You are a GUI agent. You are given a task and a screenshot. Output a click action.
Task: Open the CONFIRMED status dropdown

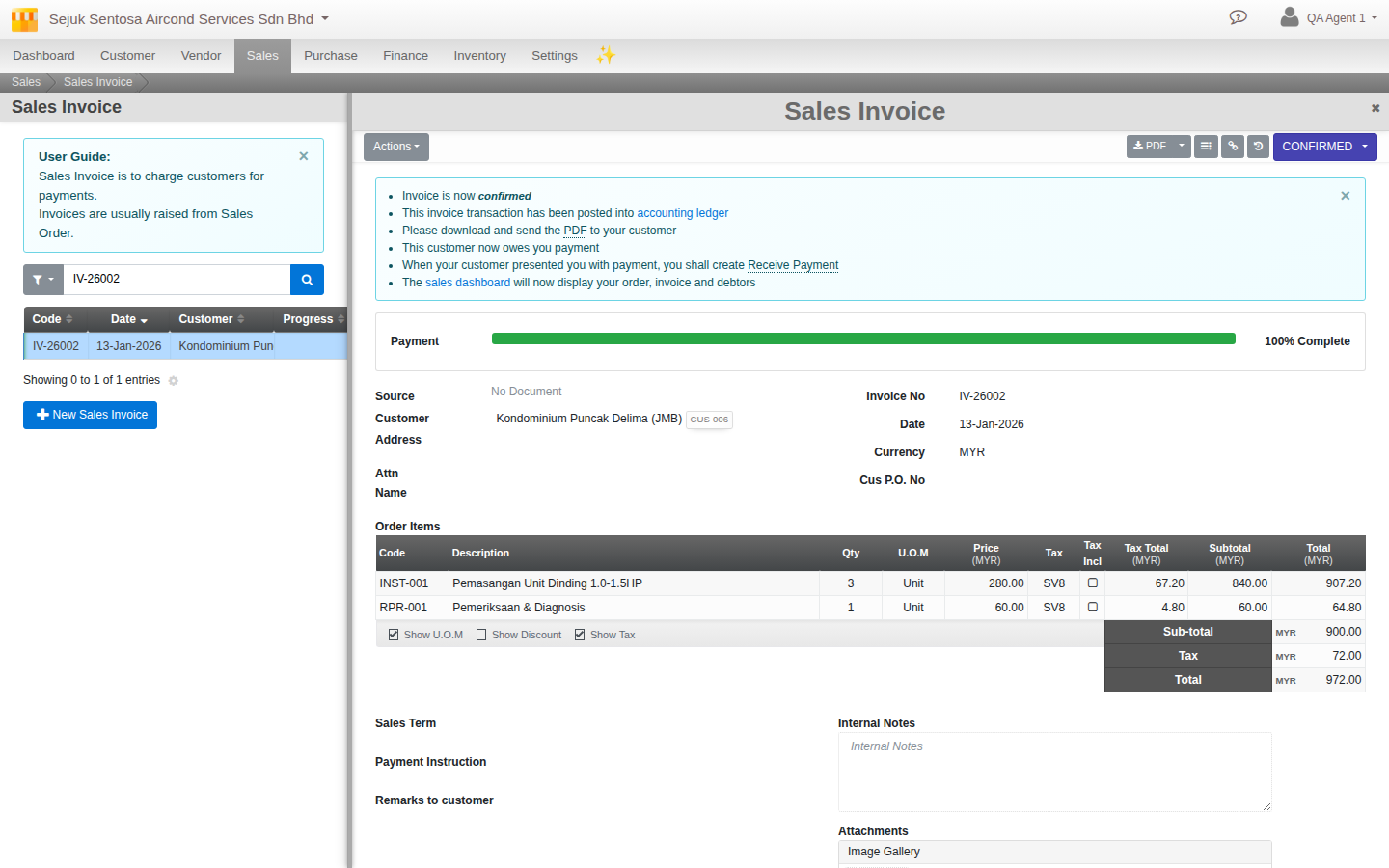pyautogui.click(x=1325, y=147)
